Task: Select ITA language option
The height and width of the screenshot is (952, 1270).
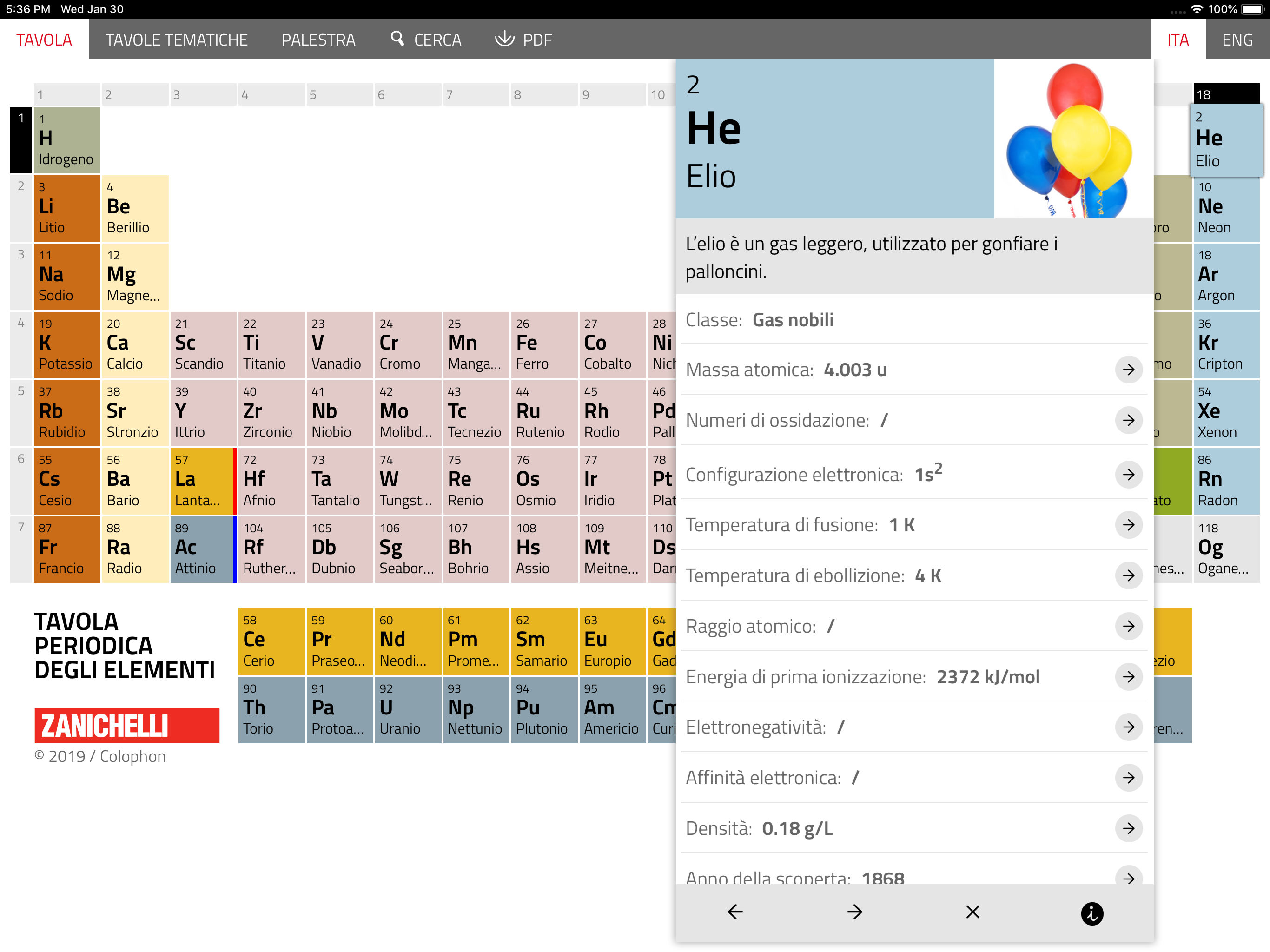Action: [1177, 40]
